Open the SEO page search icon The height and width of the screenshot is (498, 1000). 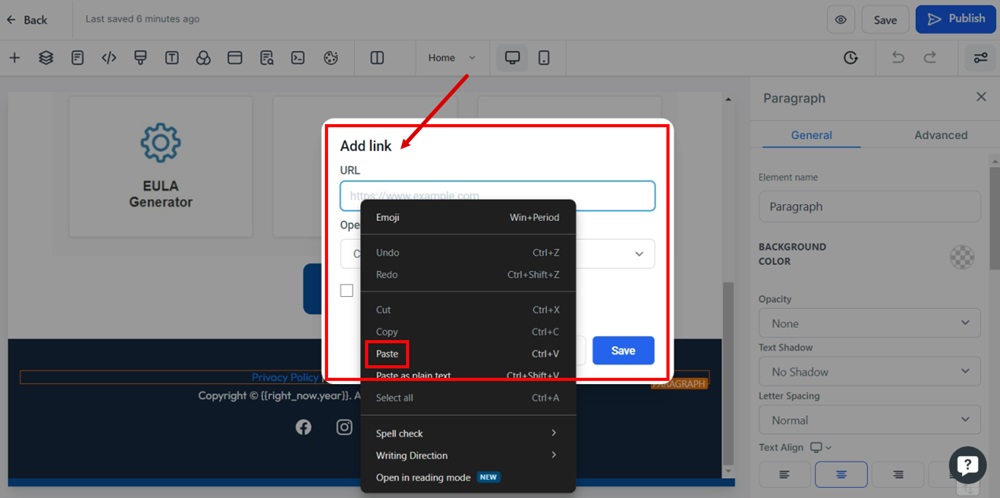267,58
